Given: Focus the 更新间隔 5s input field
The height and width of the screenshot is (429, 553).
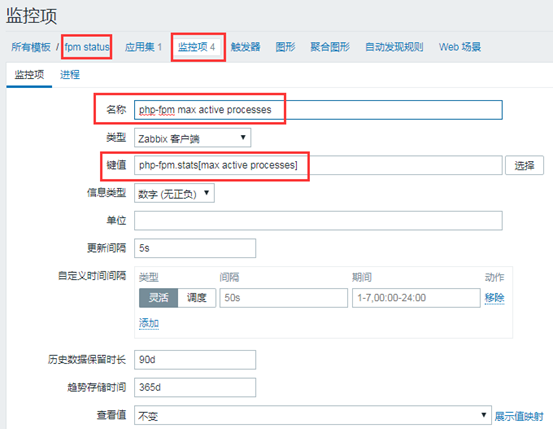Looking at the screenshot, I should tap(195, 248).
